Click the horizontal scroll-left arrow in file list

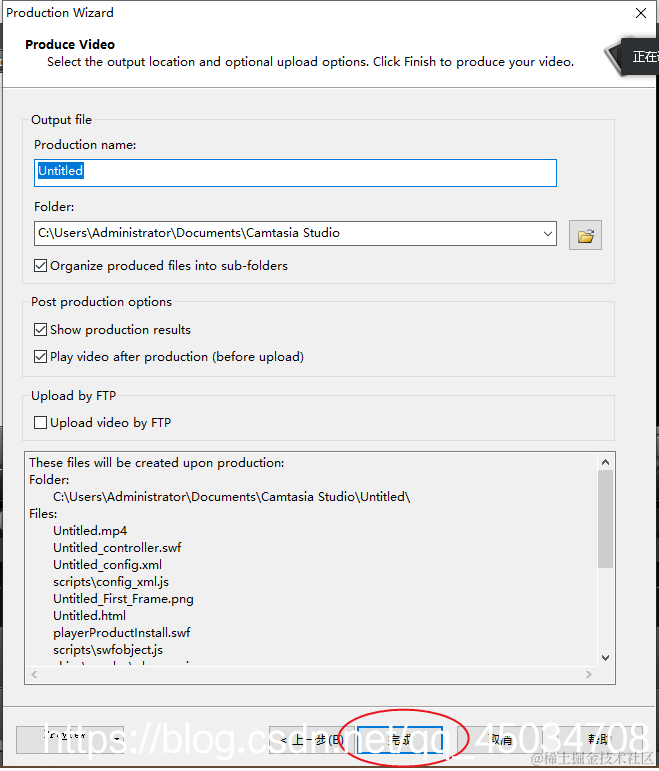click(34, 675)
